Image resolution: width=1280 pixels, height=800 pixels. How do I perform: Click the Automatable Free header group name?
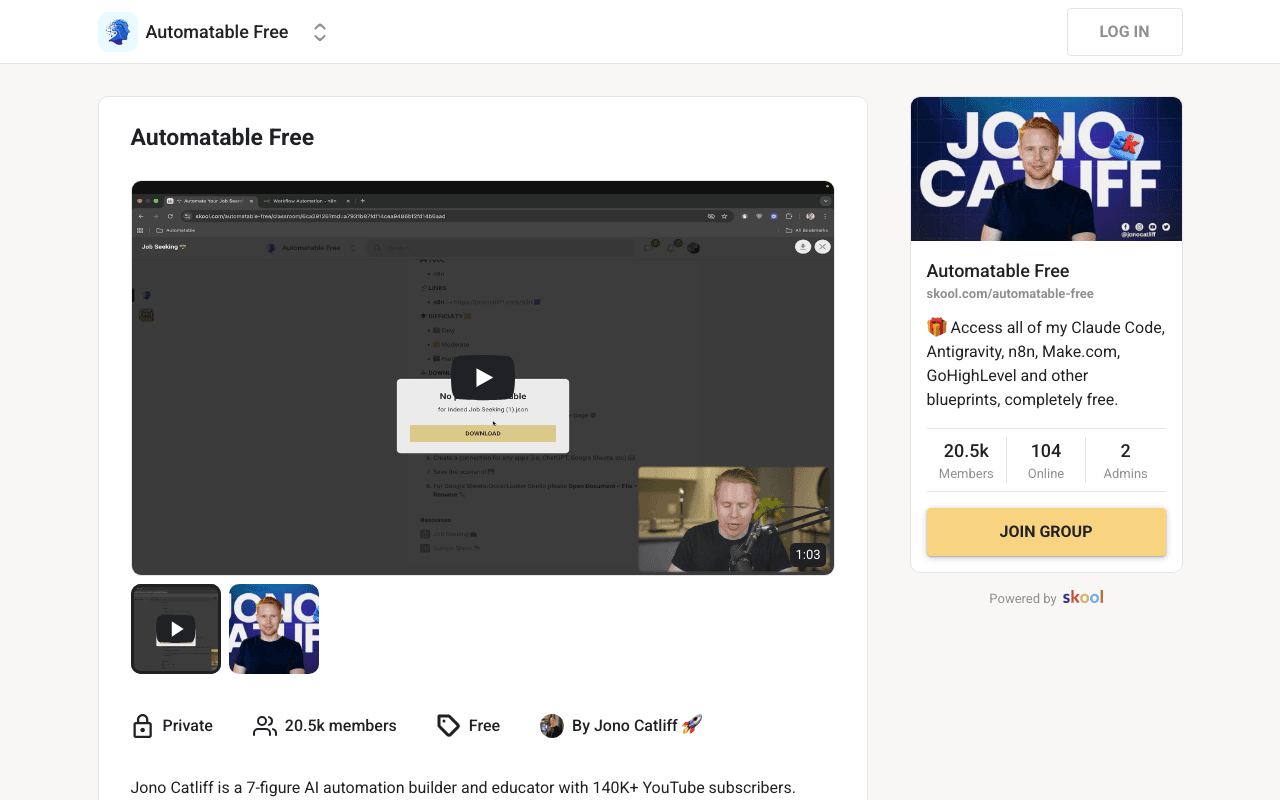pyautogui.click(x=217, y=32)
